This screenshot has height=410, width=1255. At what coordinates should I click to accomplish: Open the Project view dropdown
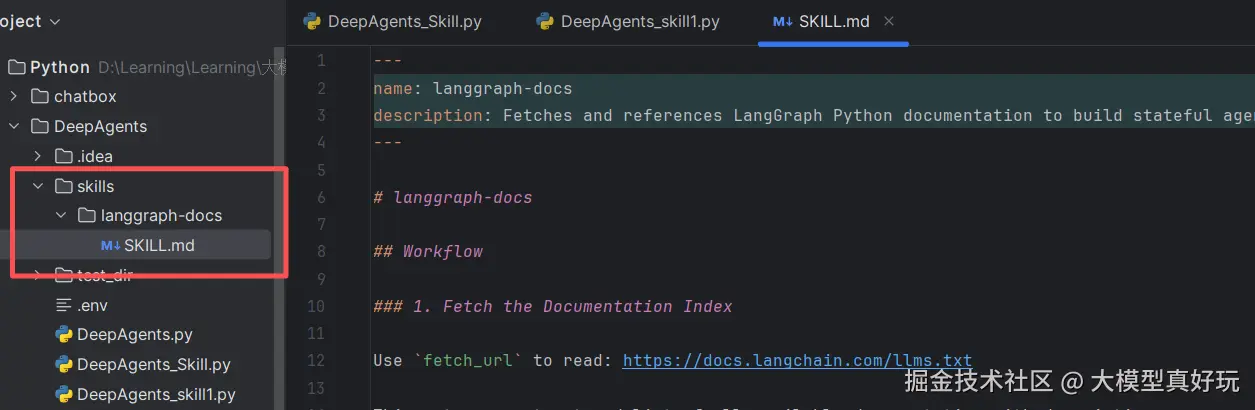pos(54,21)
